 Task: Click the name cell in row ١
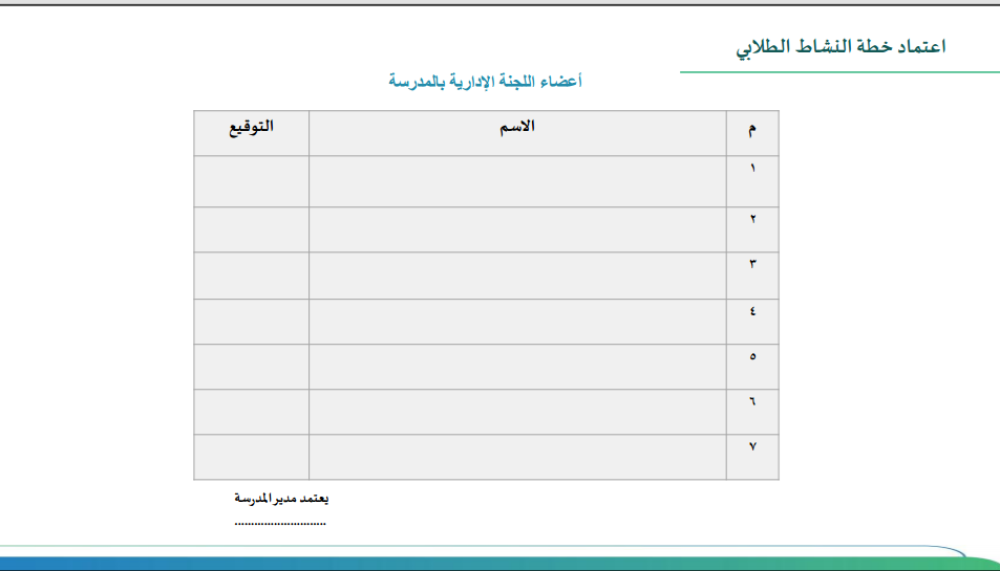coord(517,181)
